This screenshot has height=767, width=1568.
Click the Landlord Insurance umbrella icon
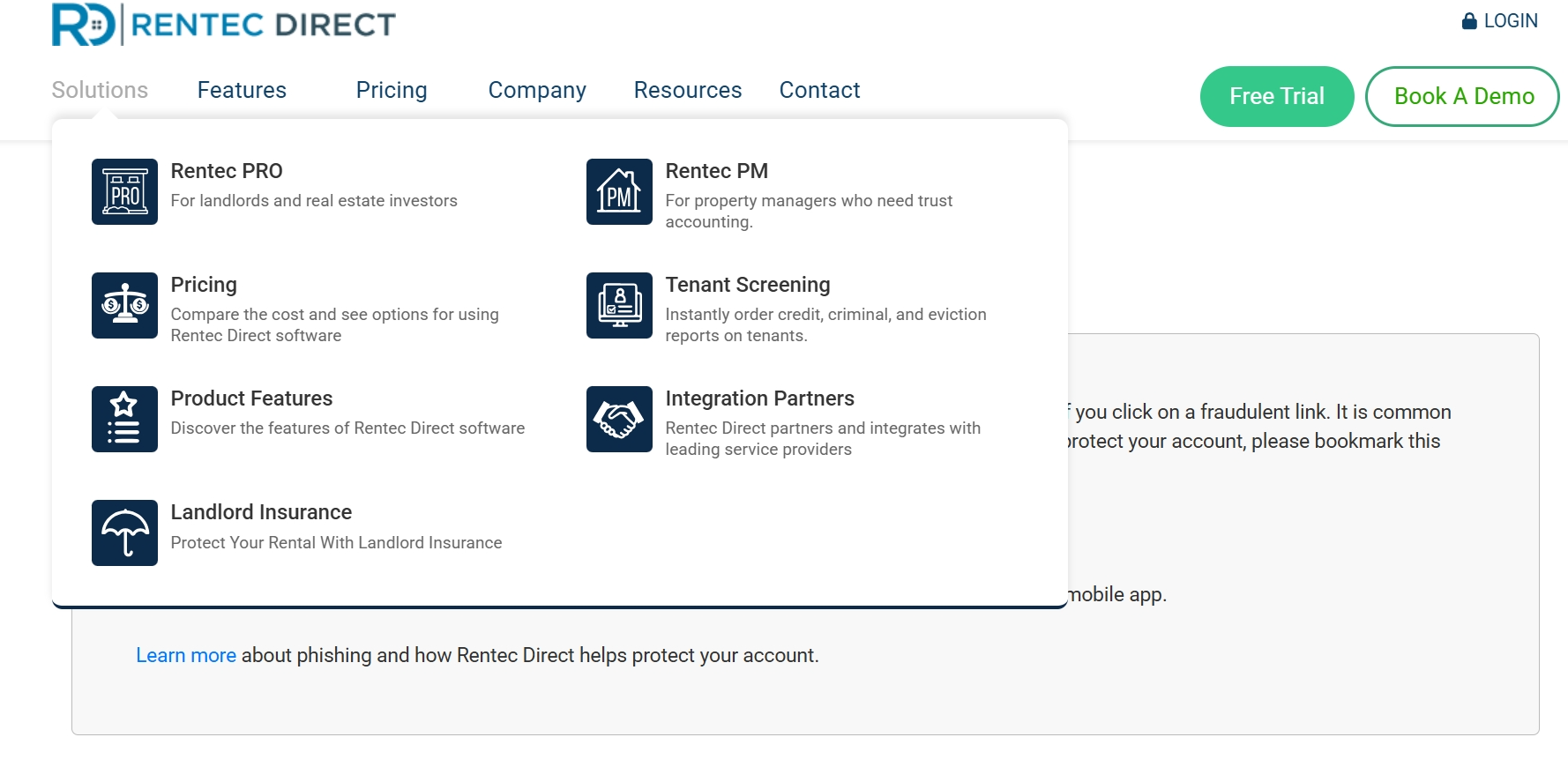pyautogui.click(x=124, y=532)
